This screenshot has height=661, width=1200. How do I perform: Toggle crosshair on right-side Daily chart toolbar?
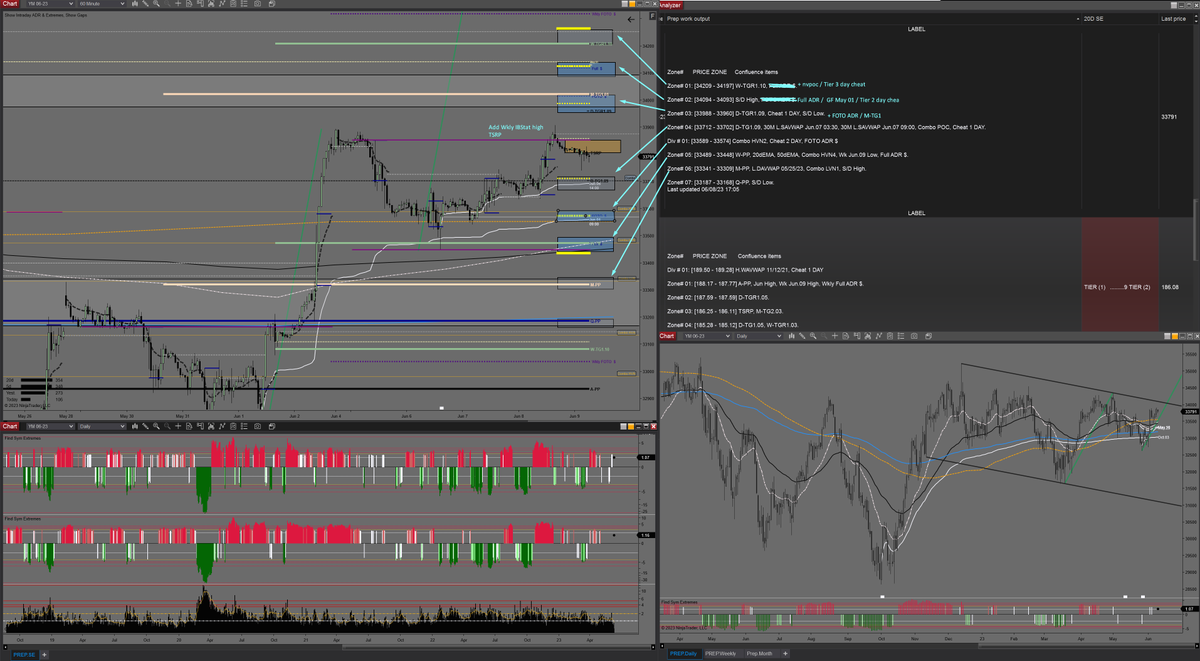click(834, 336)
